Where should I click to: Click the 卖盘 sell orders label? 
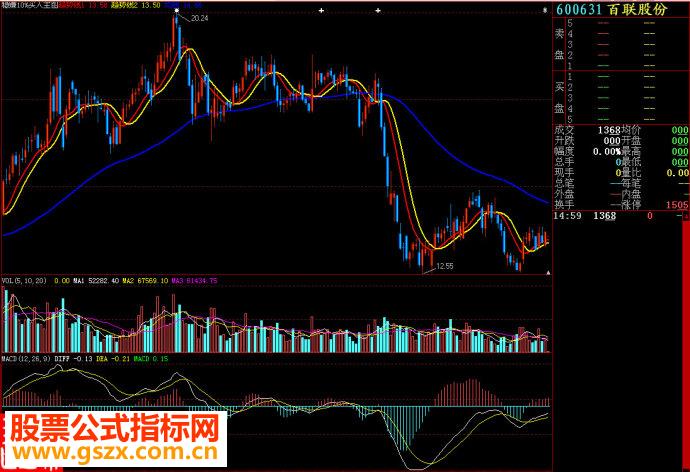point(559,44)
